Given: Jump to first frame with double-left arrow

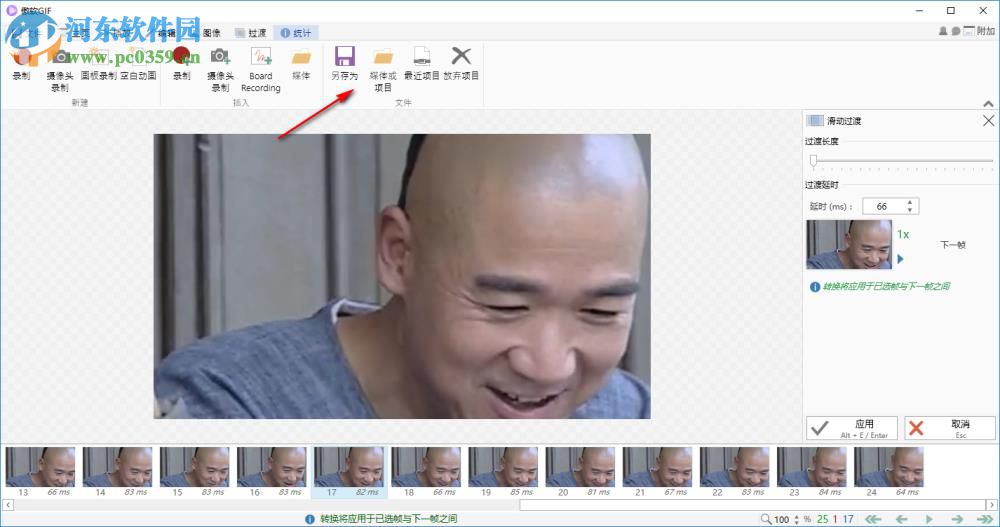Looking at the screenshot, I should click(873, 519).
